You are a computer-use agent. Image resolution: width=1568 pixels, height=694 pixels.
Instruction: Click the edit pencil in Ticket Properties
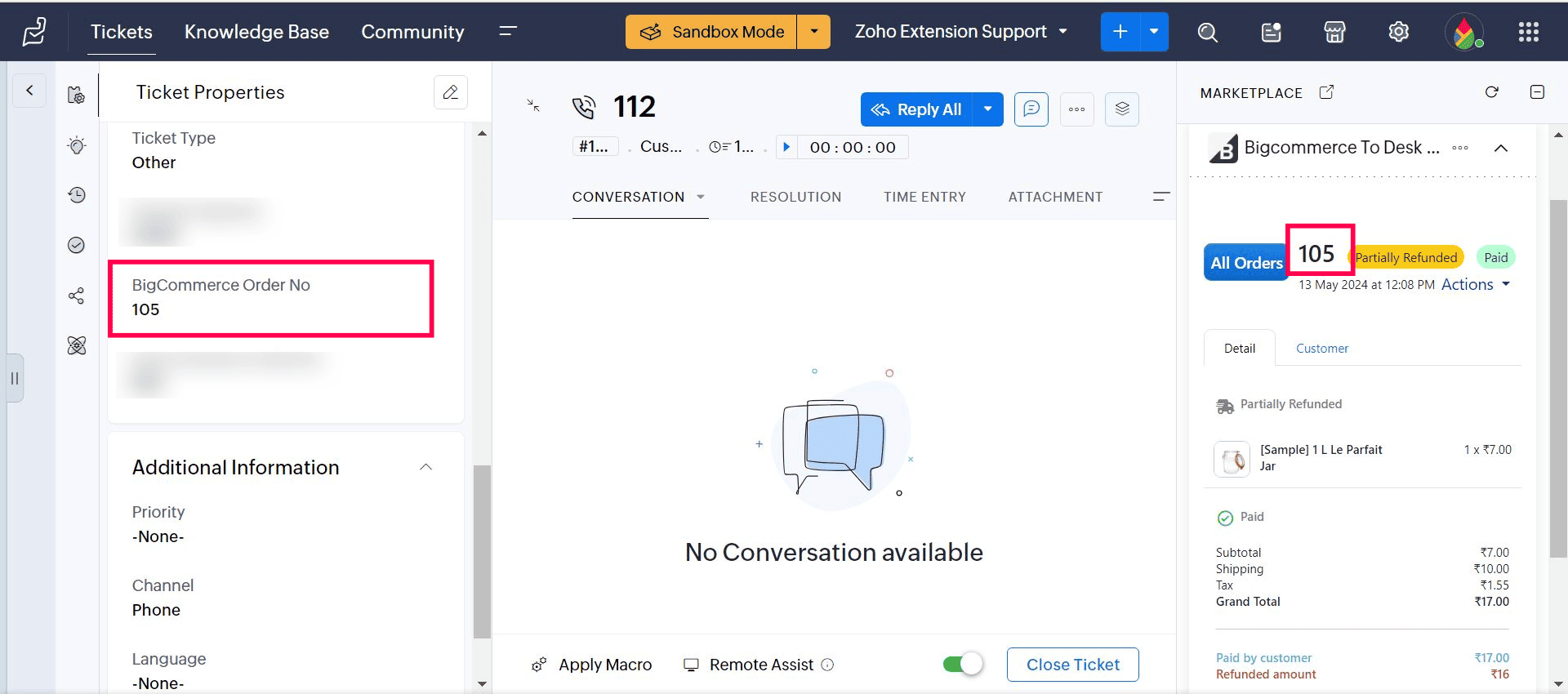(450, 92)
